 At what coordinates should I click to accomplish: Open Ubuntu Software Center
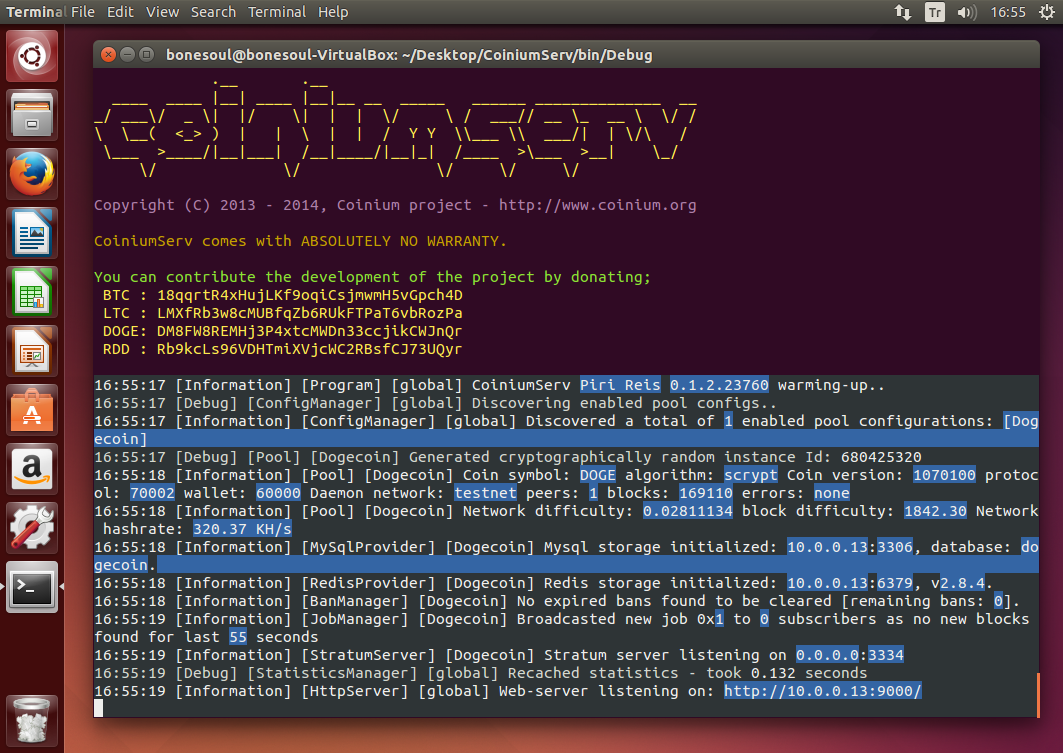click(32, 410)
